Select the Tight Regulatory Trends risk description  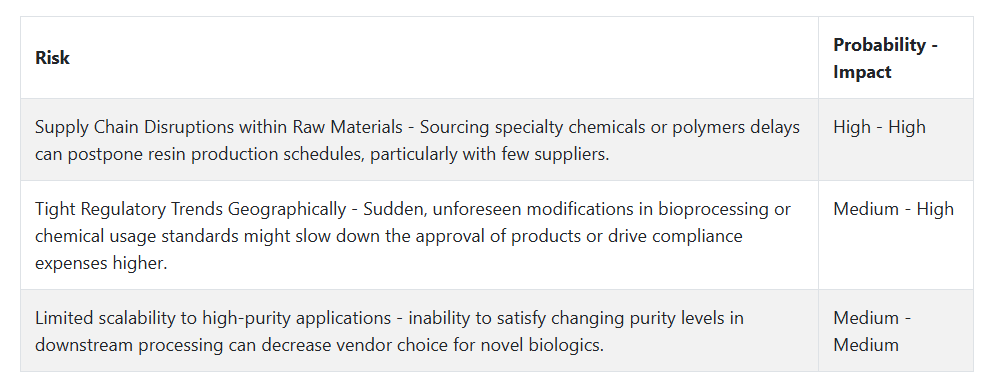(413, 236)
